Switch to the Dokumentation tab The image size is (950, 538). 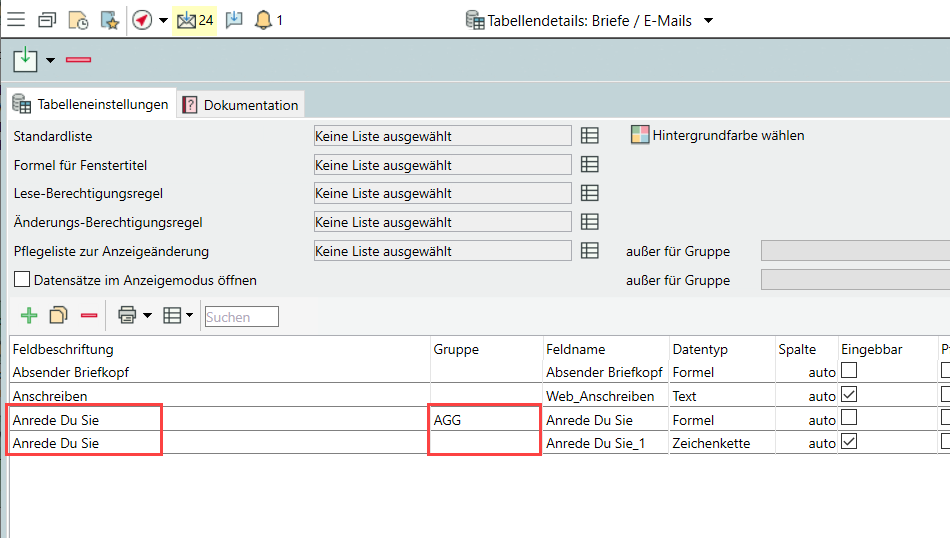[x=241, y=105]
